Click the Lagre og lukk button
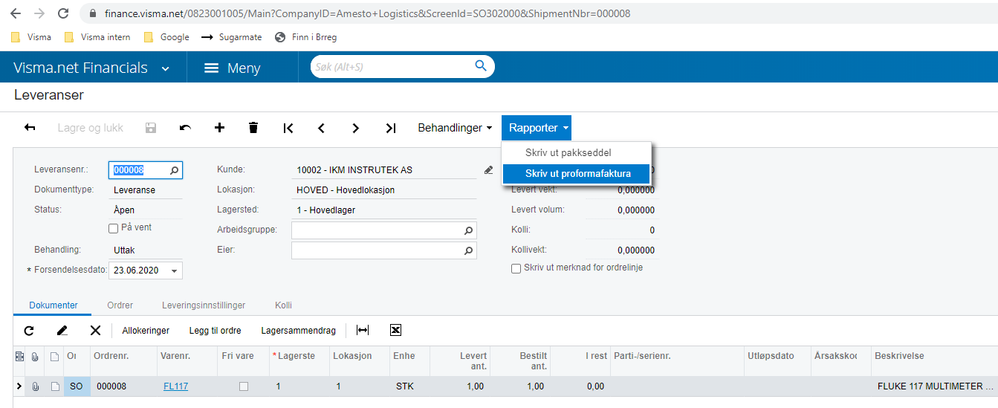998x408 pixels. 90,128
